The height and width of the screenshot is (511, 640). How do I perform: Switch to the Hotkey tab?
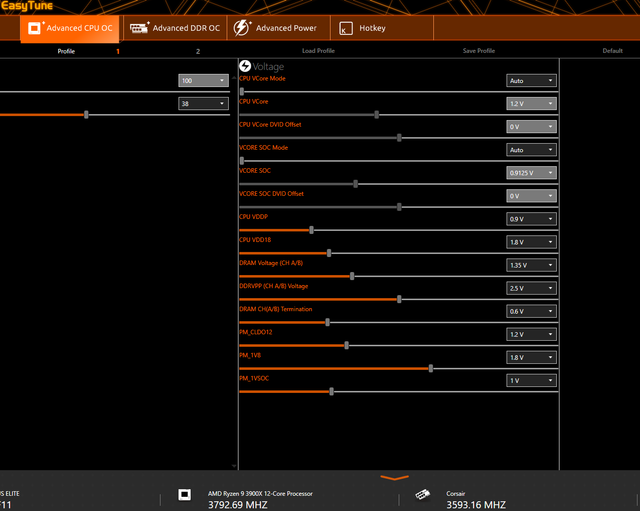pos(382,28)
